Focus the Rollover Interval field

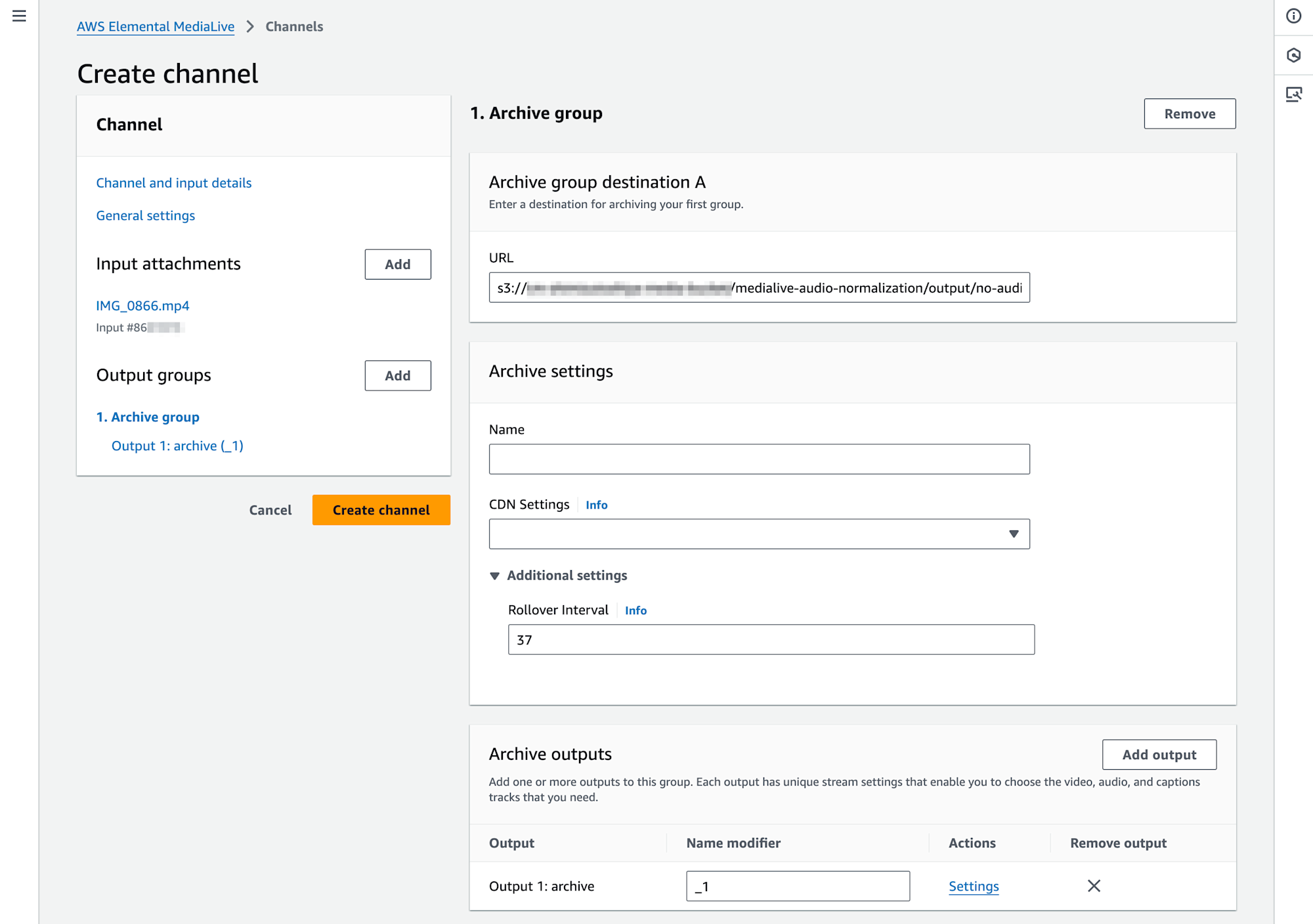(771, 640)
